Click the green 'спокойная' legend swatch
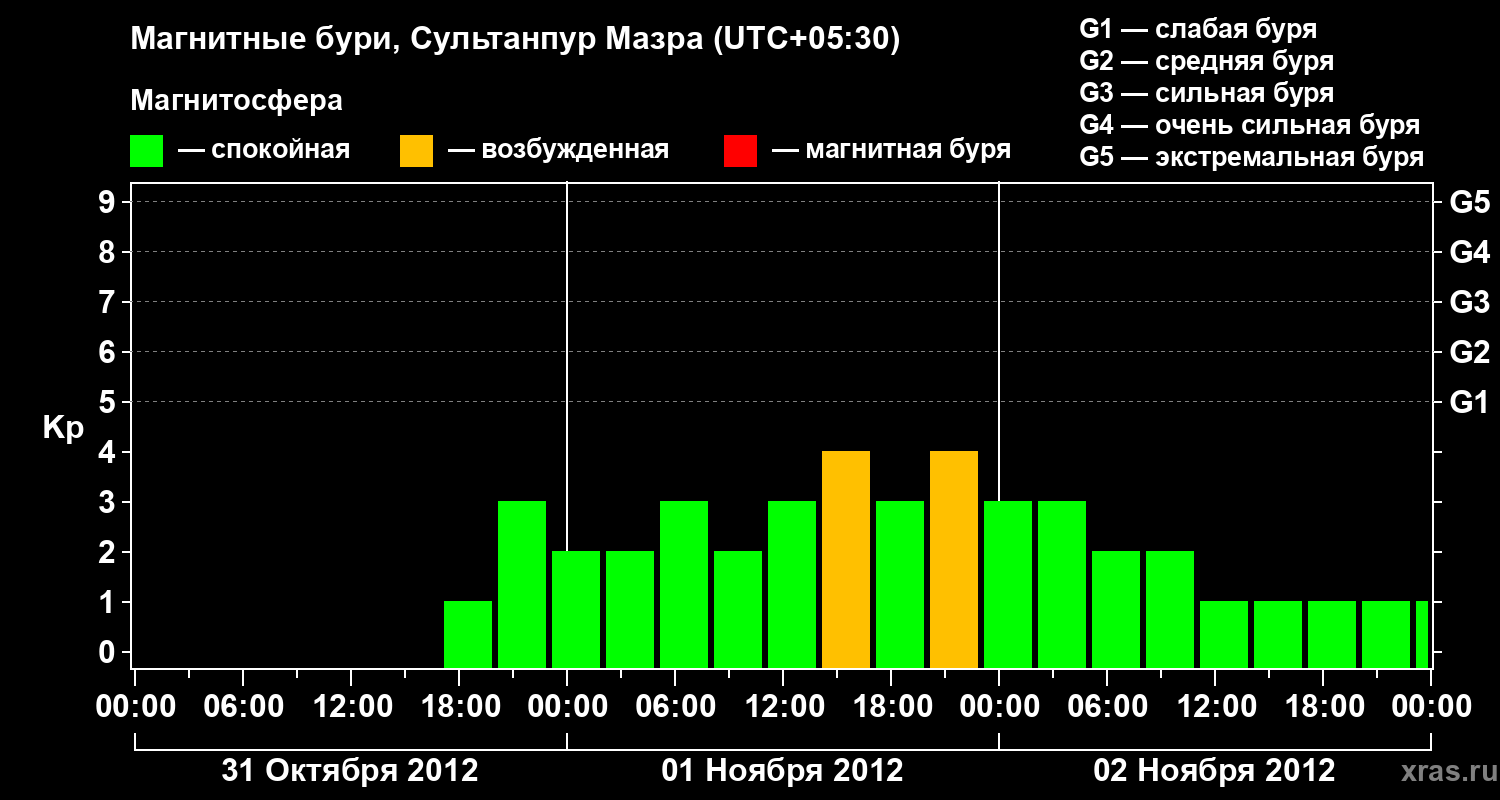Image resolution: width=1500 pixels, height=800 pixels. [x=147, y=151]
